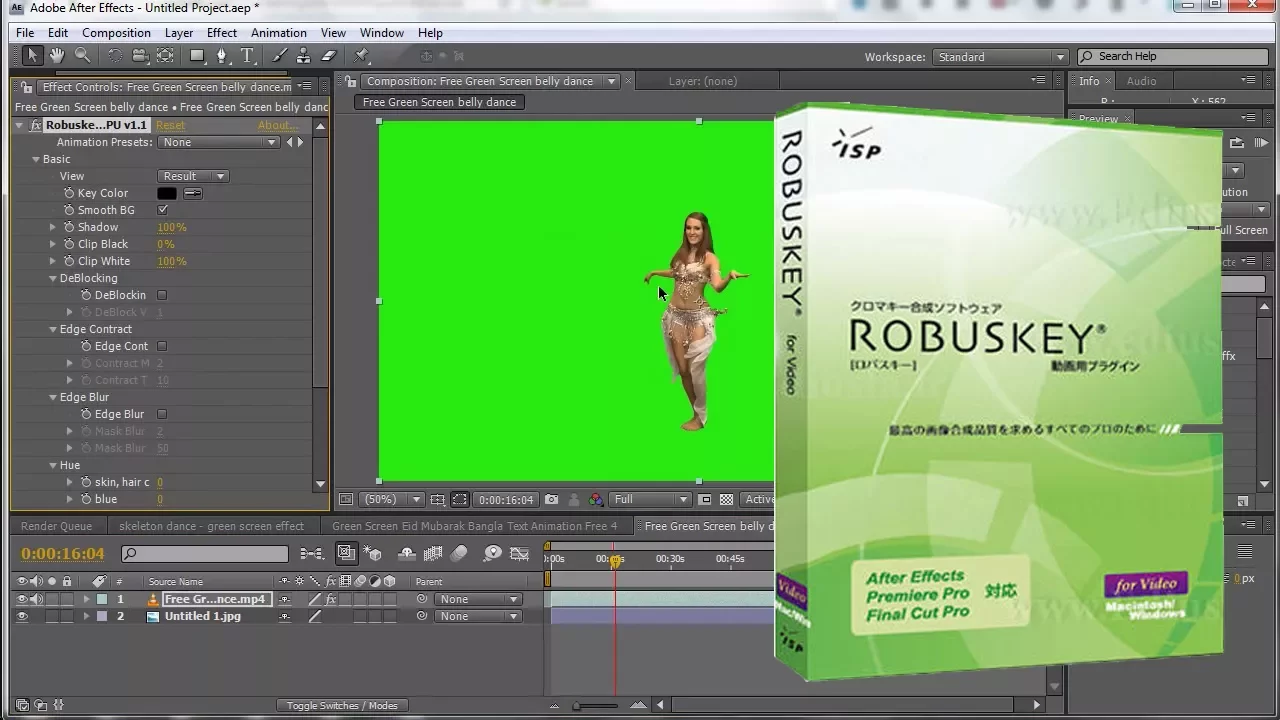The width and height of the screenshot is (1280, 720).
Task: Click Always Preview This View icon
Action: 345,499
